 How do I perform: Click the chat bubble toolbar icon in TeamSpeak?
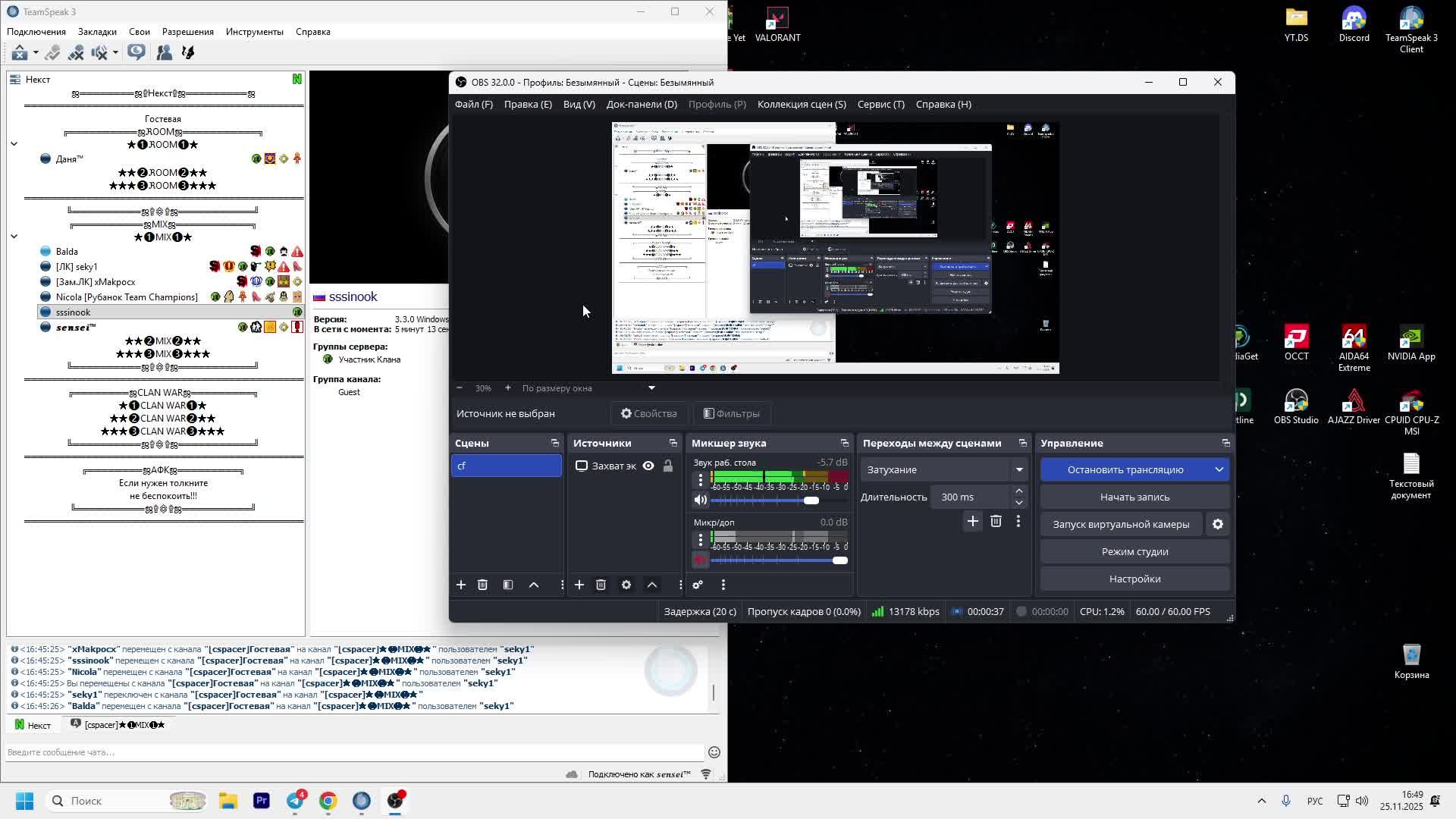pos(136,52)
